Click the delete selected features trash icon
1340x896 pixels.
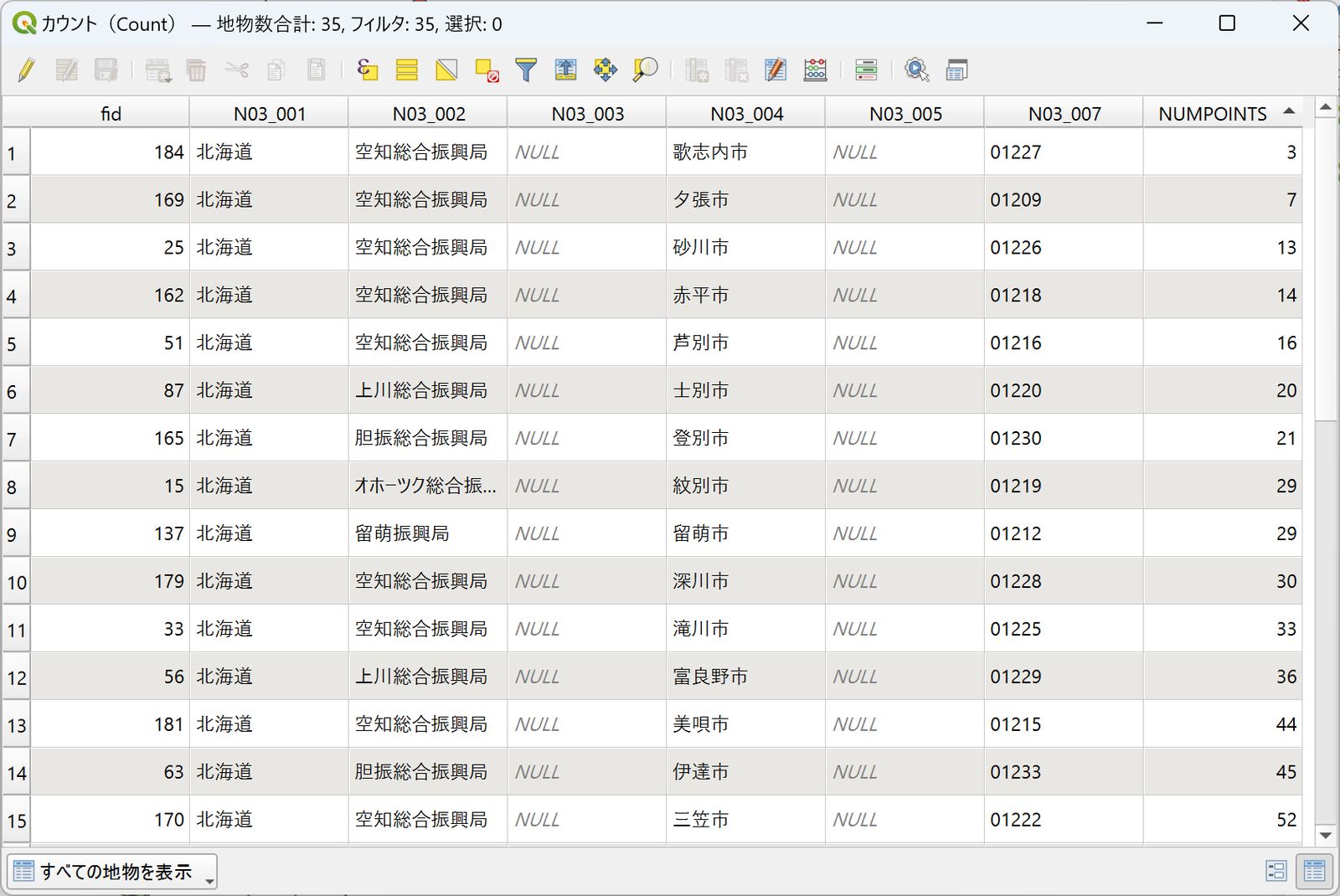point(197,70)
